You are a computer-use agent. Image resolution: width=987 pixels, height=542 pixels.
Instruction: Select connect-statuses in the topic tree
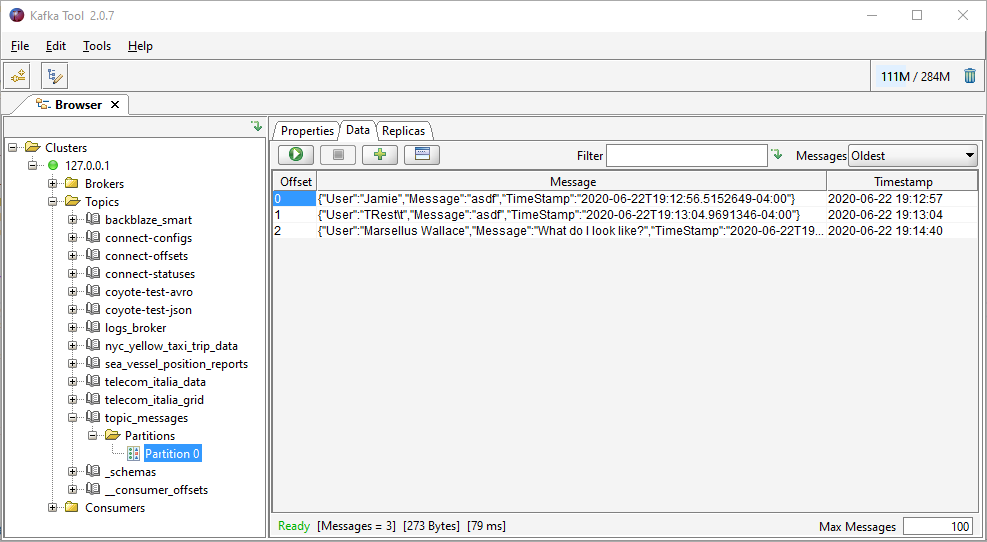tap(150, 274)
